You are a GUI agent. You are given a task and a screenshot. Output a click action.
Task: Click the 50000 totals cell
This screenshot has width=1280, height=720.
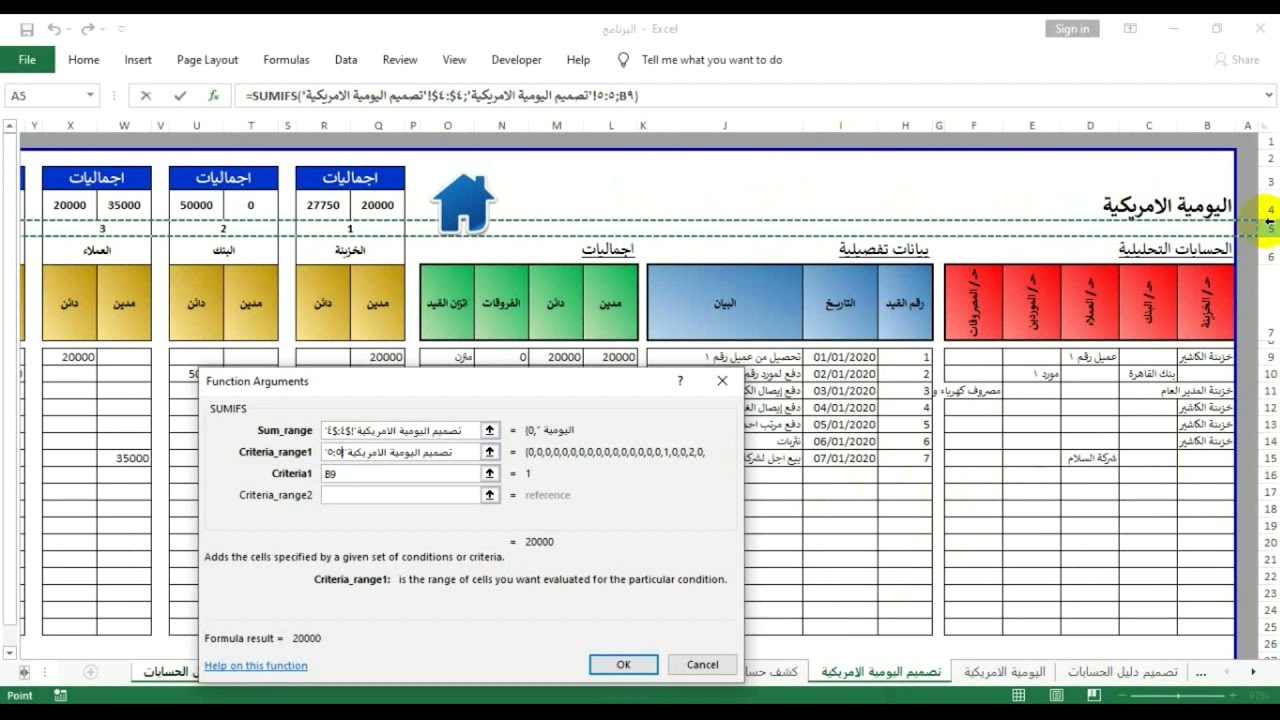(196, 205)
